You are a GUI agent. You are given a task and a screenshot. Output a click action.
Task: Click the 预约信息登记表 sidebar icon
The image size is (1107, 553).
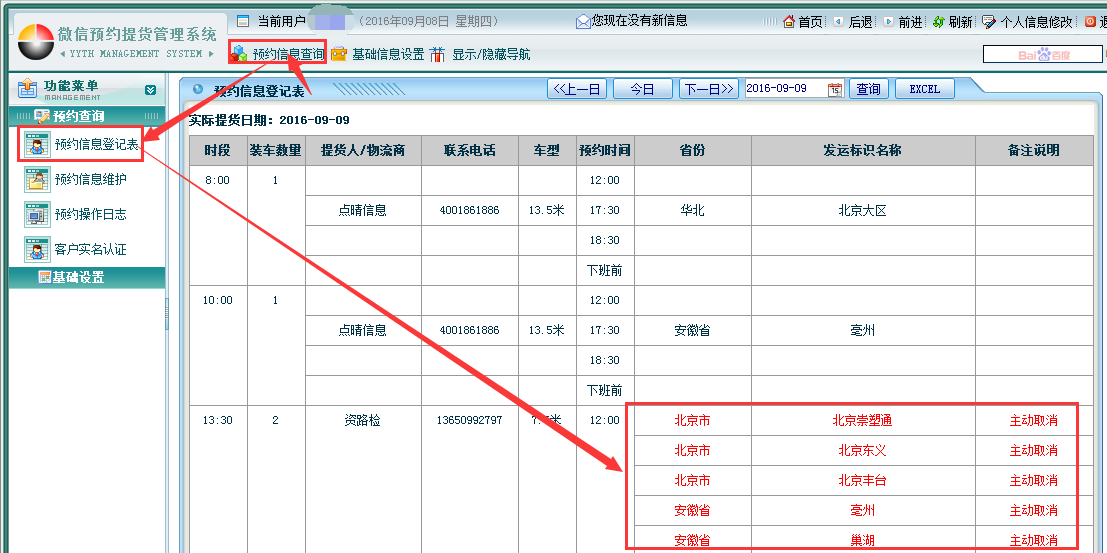click(x=37, y=145)
